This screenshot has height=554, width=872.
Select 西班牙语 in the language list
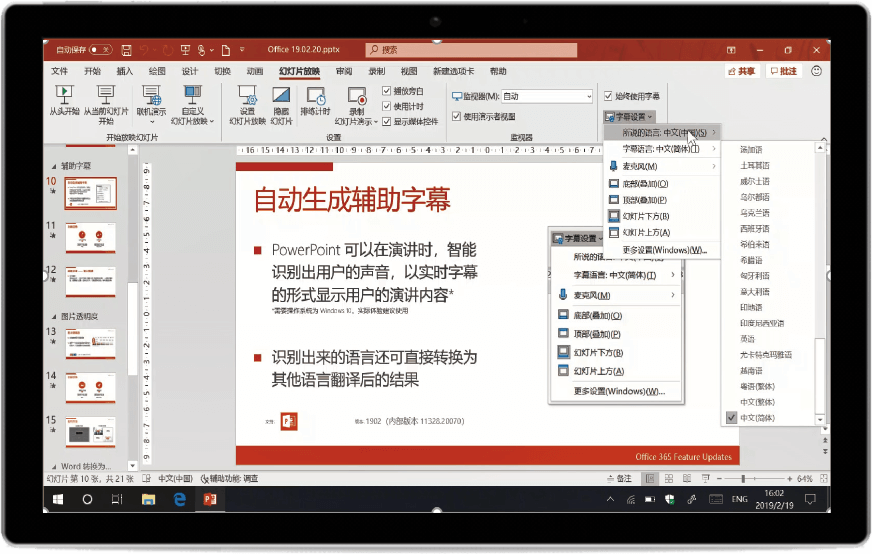[755, 229]
